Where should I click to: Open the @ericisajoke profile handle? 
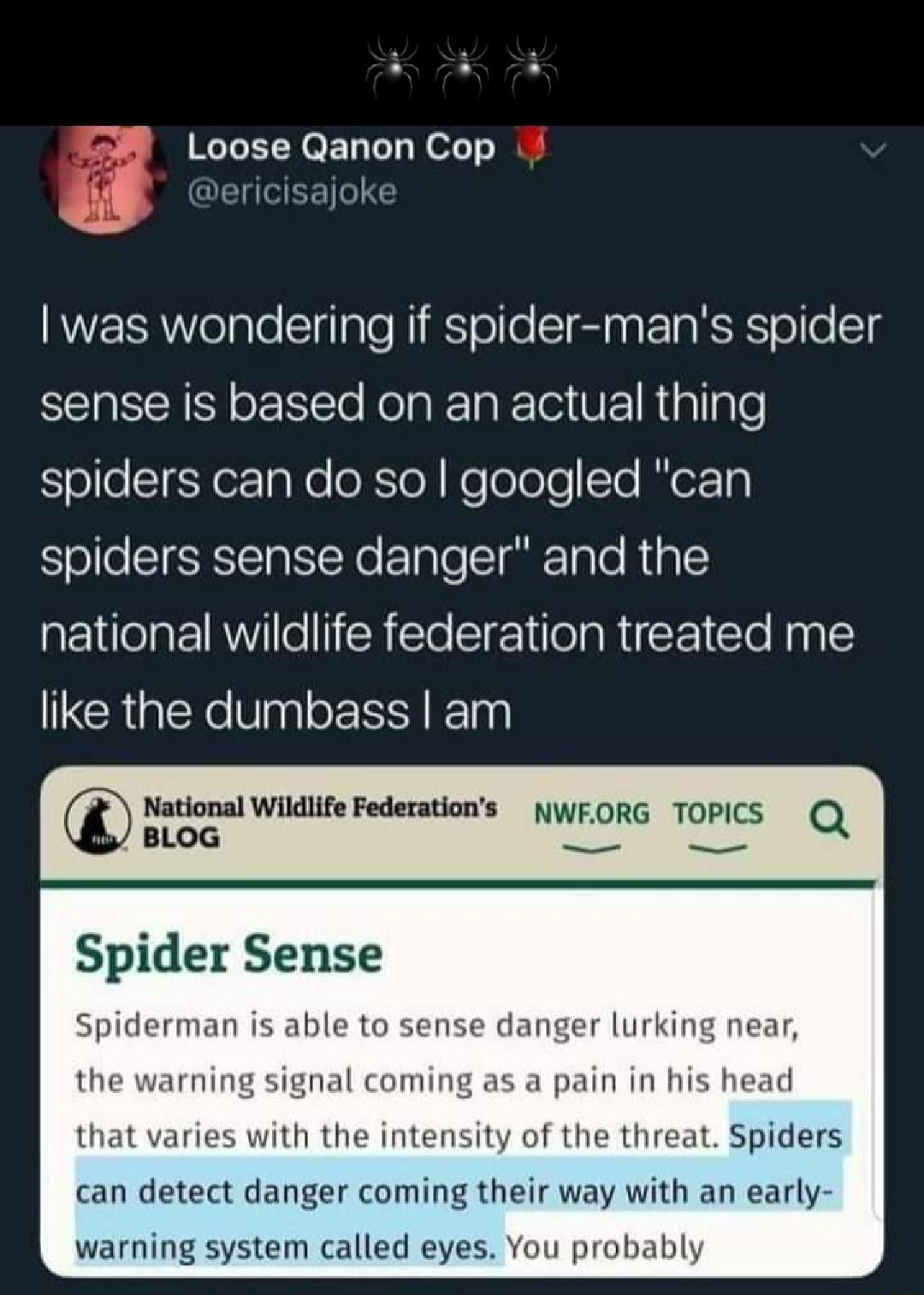pos(291,191)
